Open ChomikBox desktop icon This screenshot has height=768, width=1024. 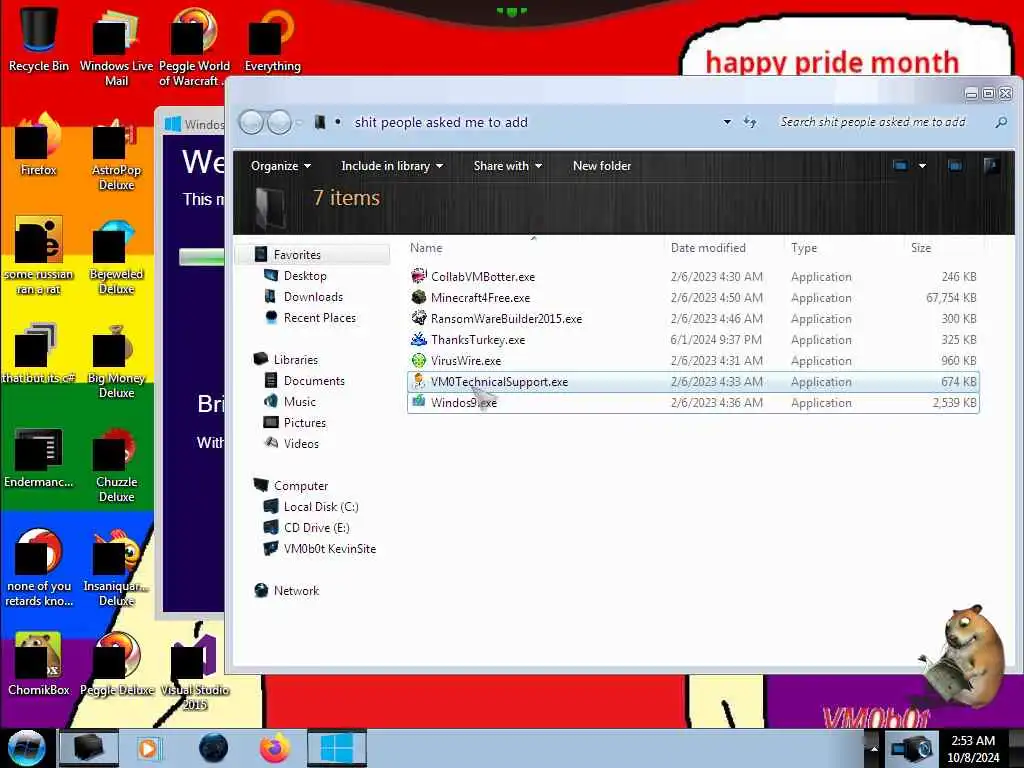point(38,663)
